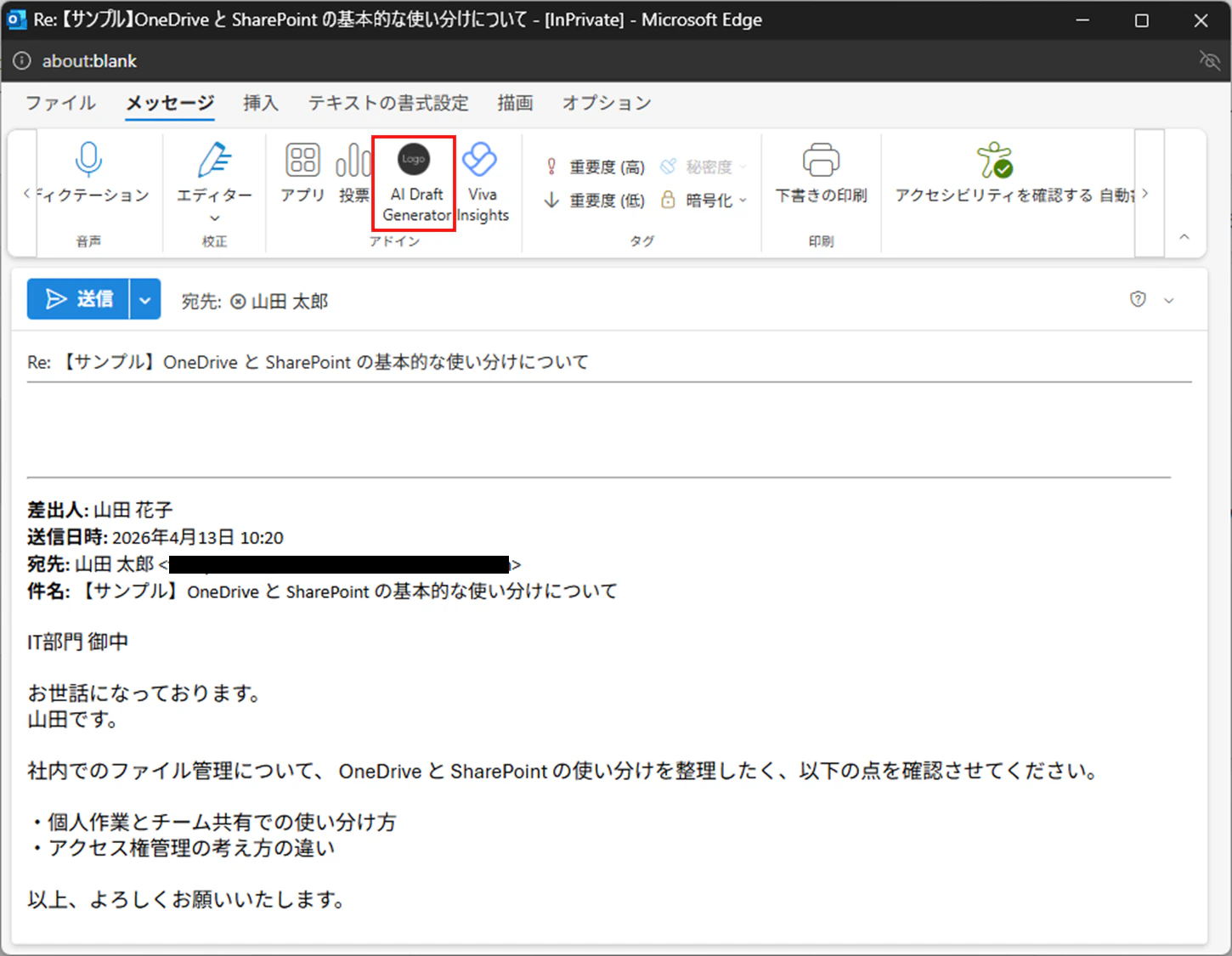Select the メッセージ tab
Screen dimensions: 1232x956
(x=170, y=103)
